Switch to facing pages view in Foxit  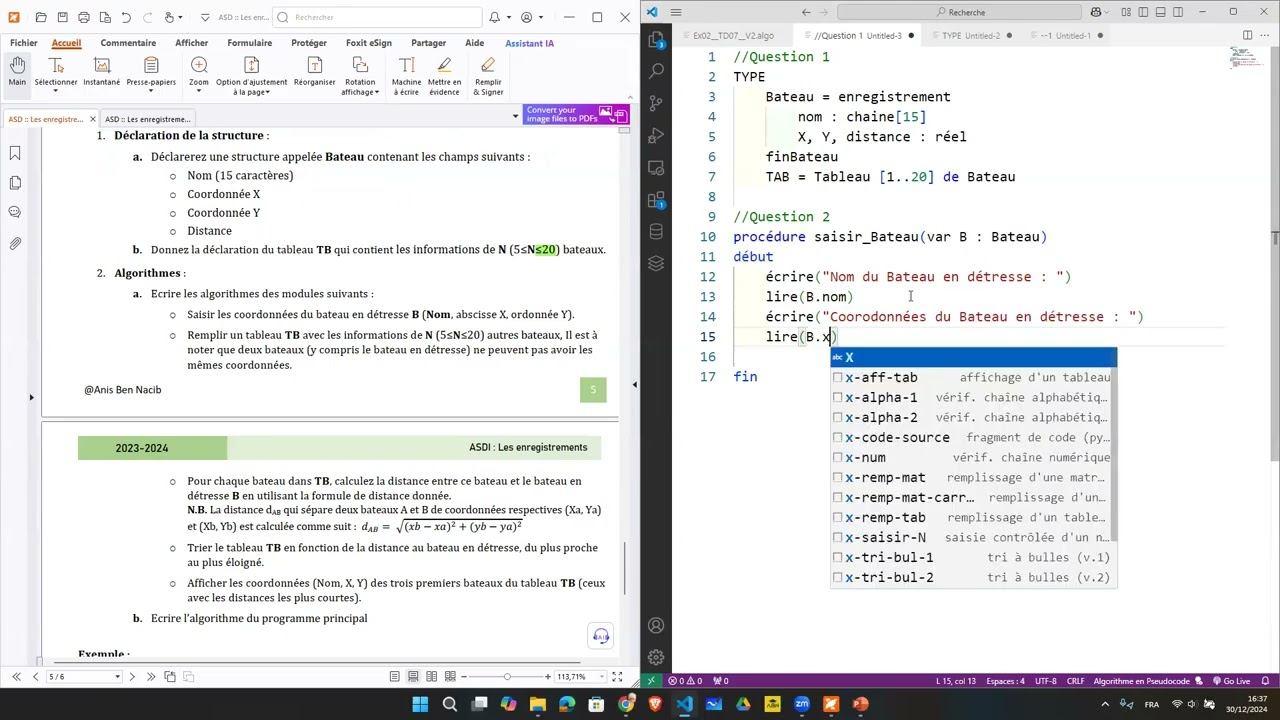coord(431,677)
